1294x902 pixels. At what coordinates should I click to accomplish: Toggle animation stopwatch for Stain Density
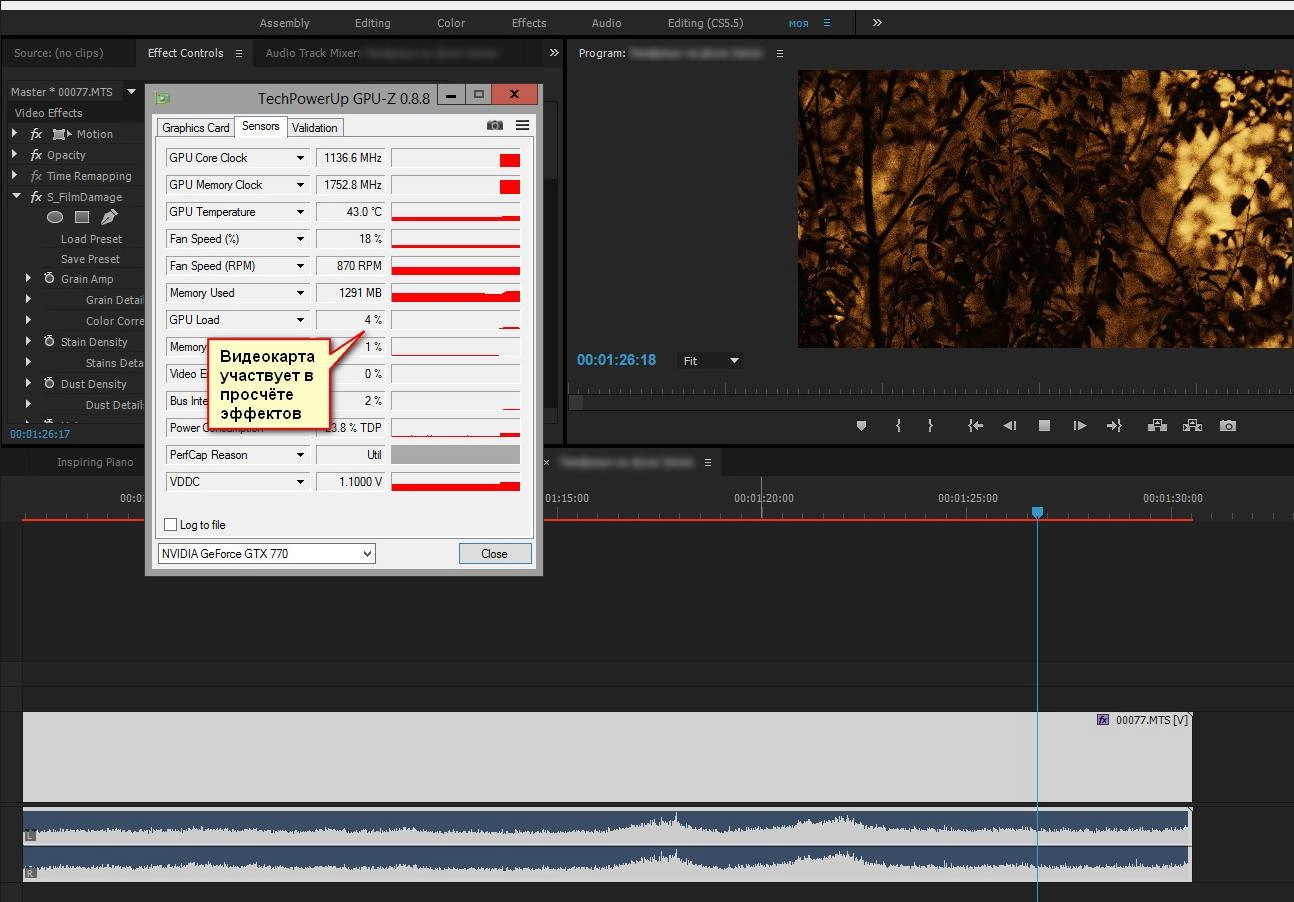coord(49,342)
